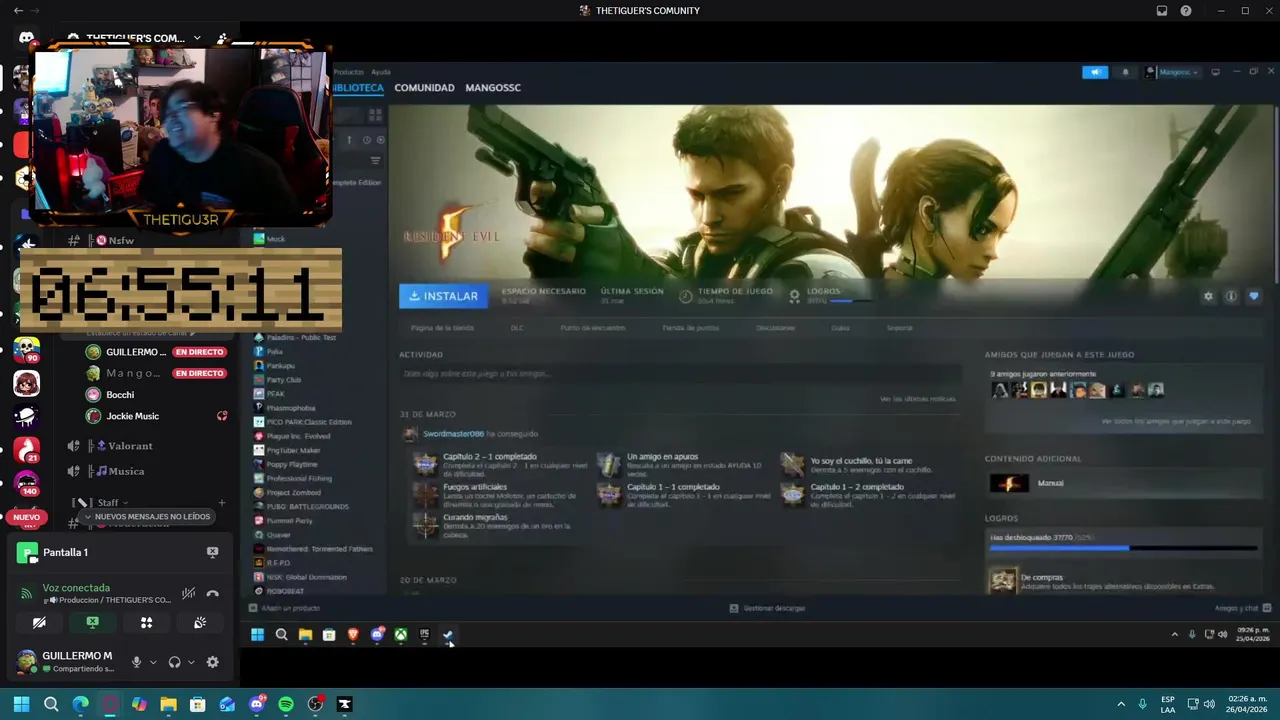Toggle Discord camera button
The image size is (1280, 720).
pos(39,622)
